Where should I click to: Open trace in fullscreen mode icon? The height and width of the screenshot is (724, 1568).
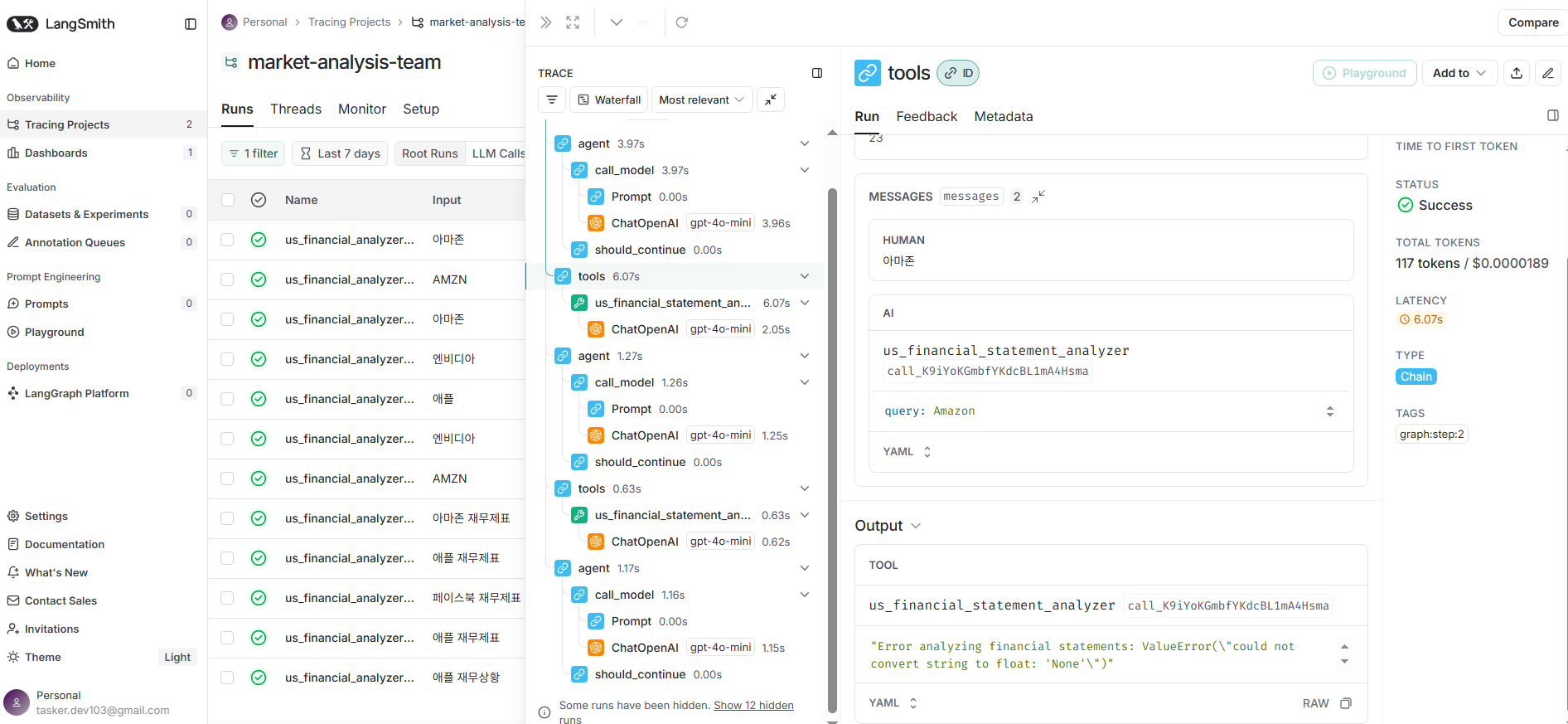point(573,22)
